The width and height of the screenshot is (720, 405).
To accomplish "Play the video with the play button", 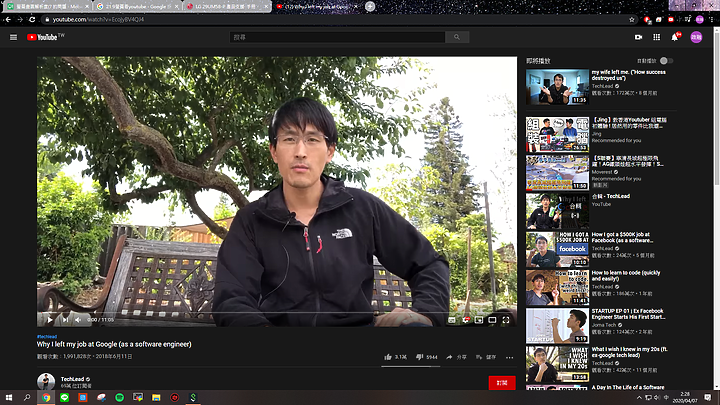I will (50, 320).
